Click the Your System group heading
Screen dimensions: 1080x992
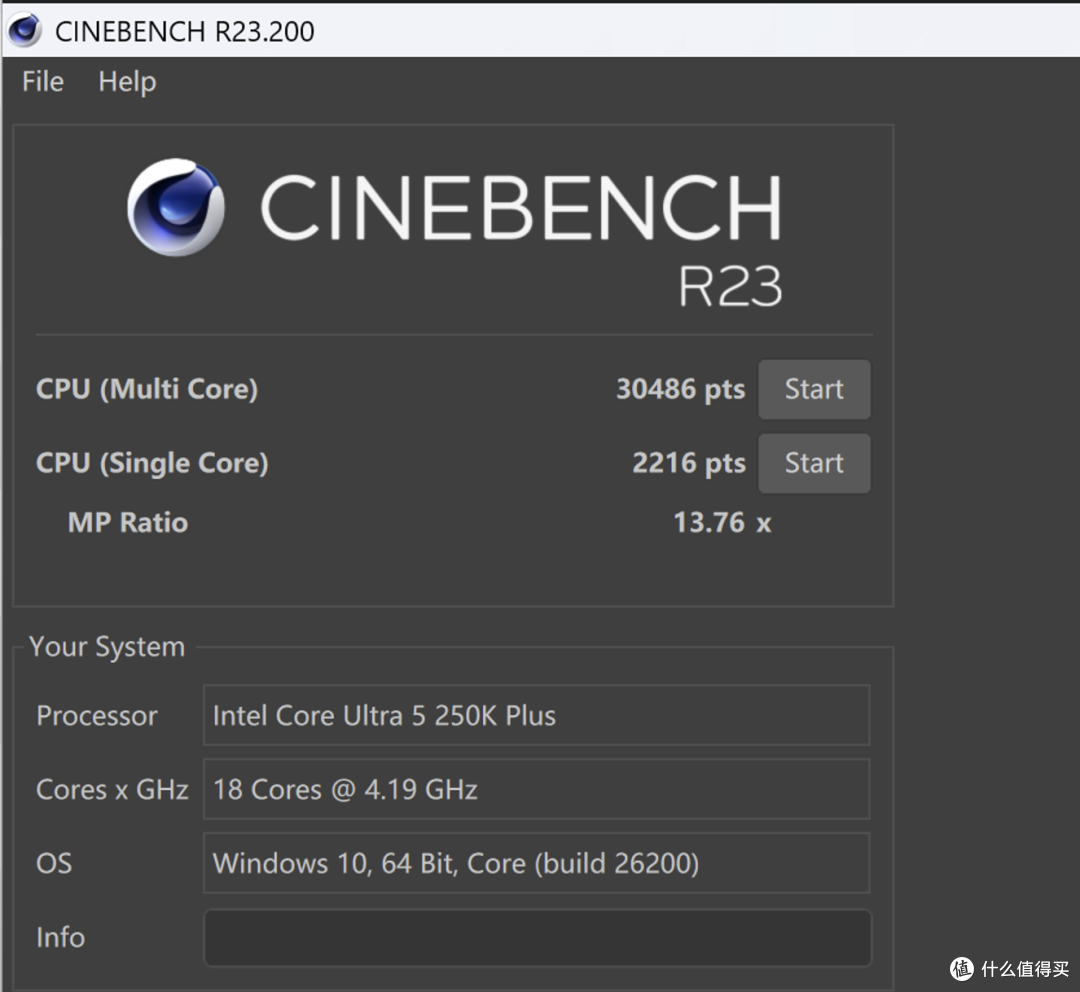pos(107,647)
